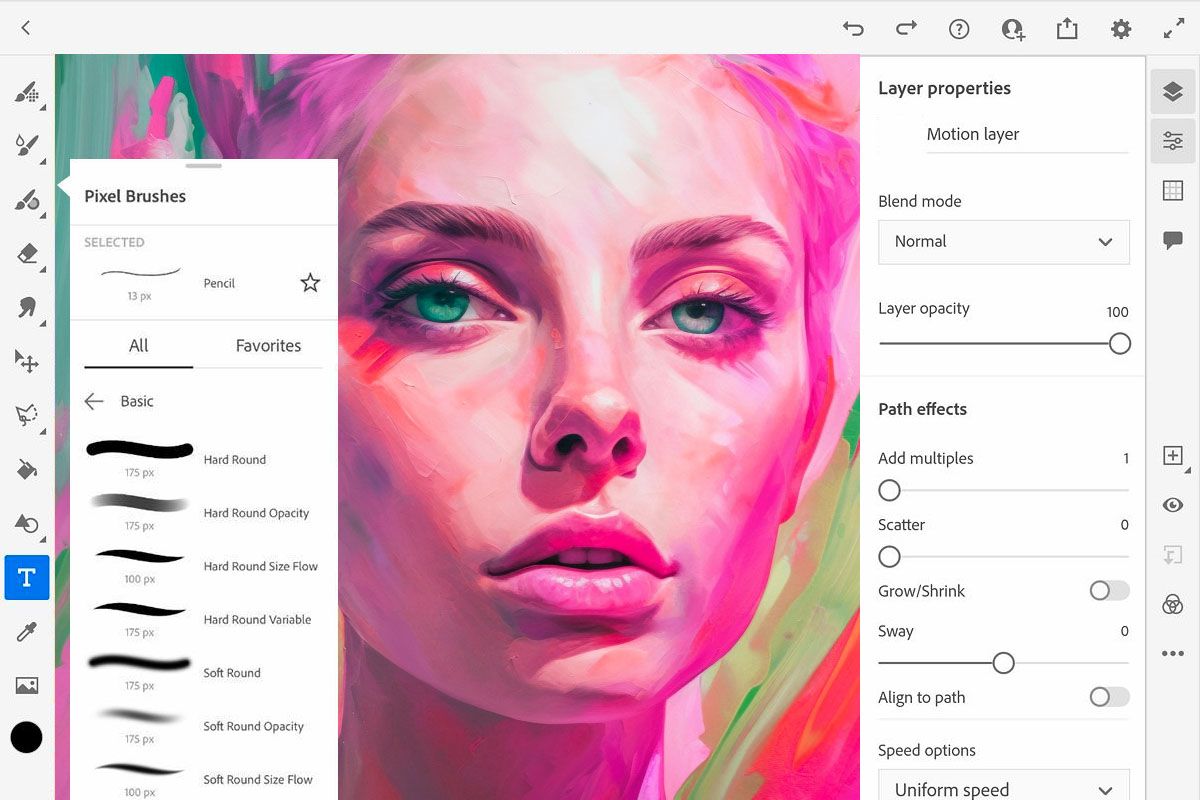The height and width of the screenshot is (800, 1200).
Task: Select the Live Brushes tool
Action: 26,147
